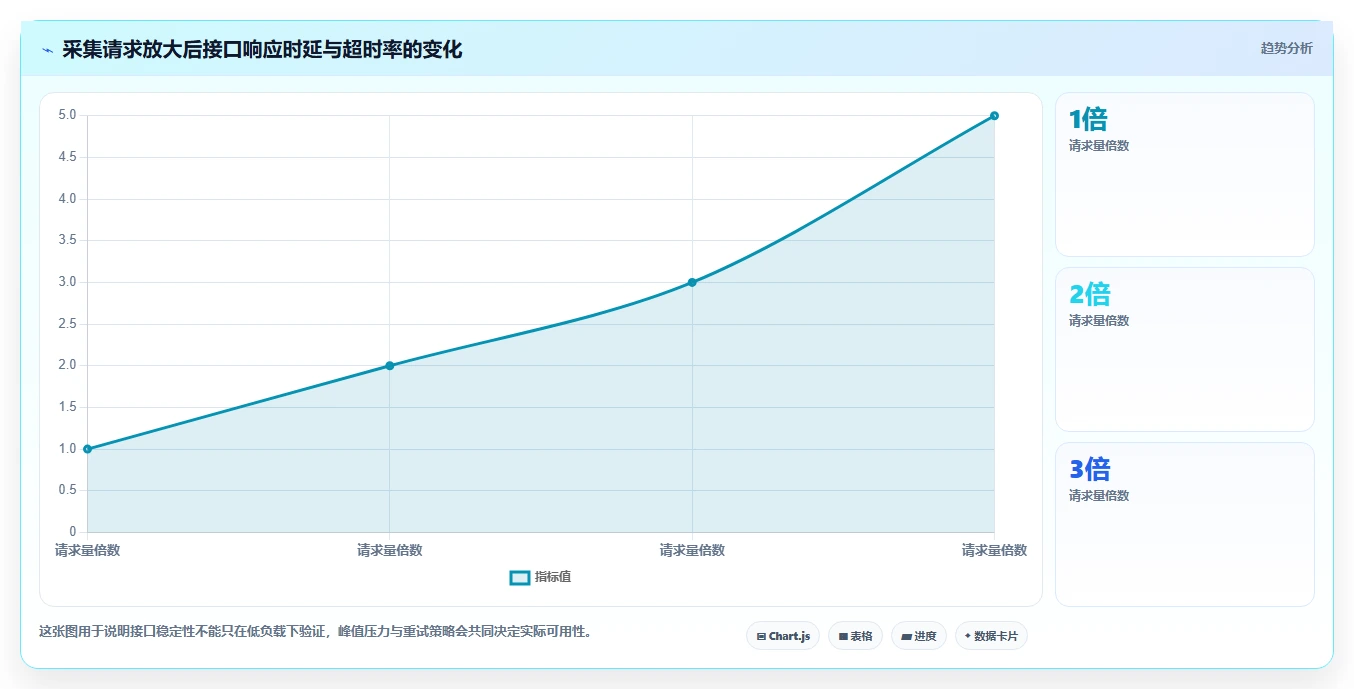This screenshot has height=689, width=1354.
Task: Click the y-axis label 3.0
Action: coord(67,282)
